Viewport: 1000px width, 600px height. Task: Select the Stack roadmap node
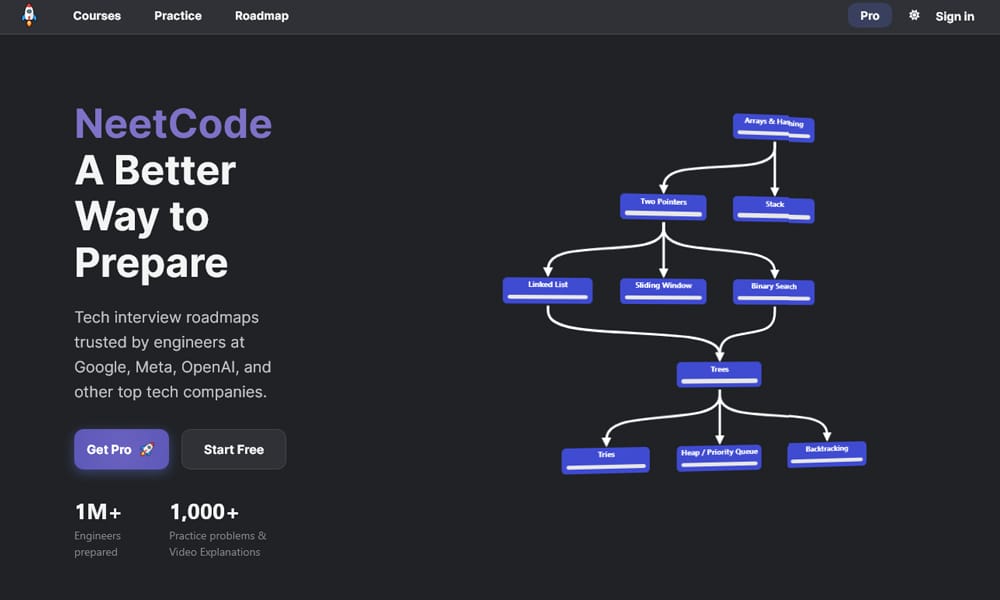[x=774, y=210]
